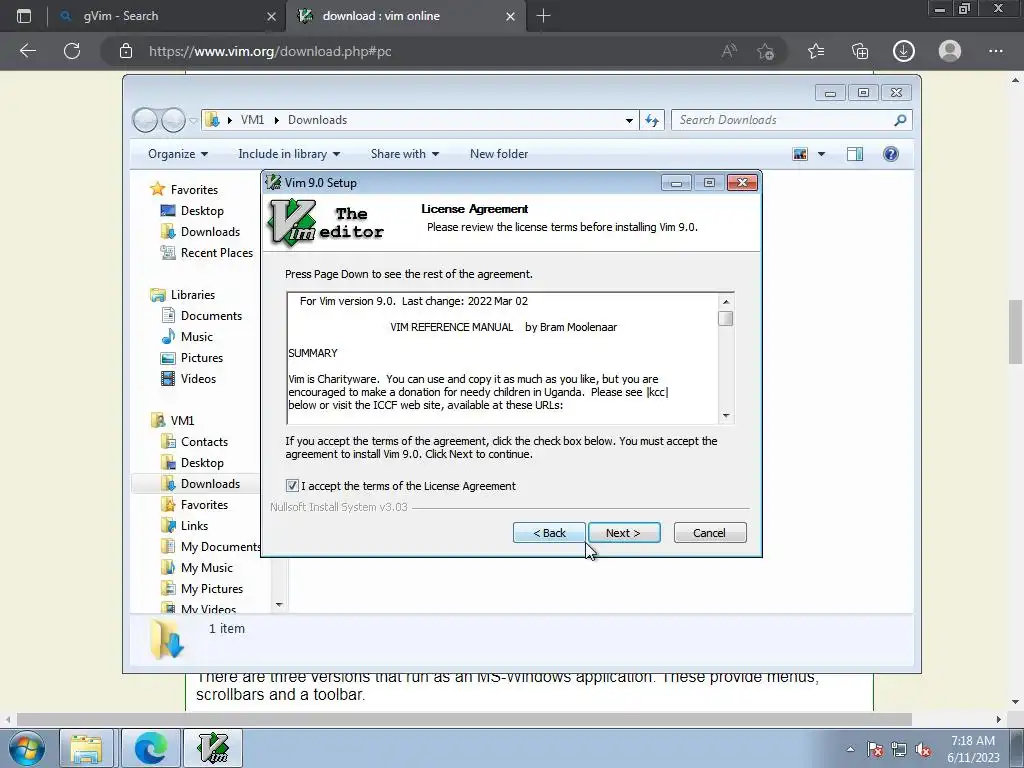
Task: Click Explorer back navigation button
Action: point(145,120)
